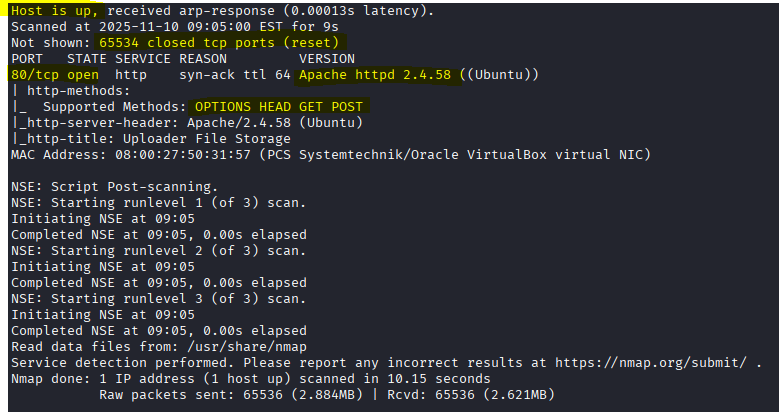Click the "Nmap done" summary line
Screen dimensions: 779x412
pyautogui.click(x=250, y=379)
